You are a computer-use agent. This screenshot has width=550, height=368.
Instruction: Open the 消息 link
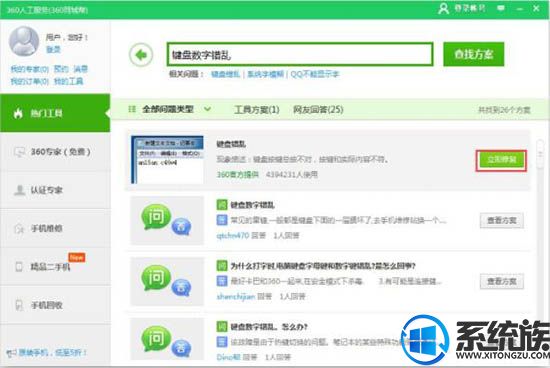pos(80,69)
